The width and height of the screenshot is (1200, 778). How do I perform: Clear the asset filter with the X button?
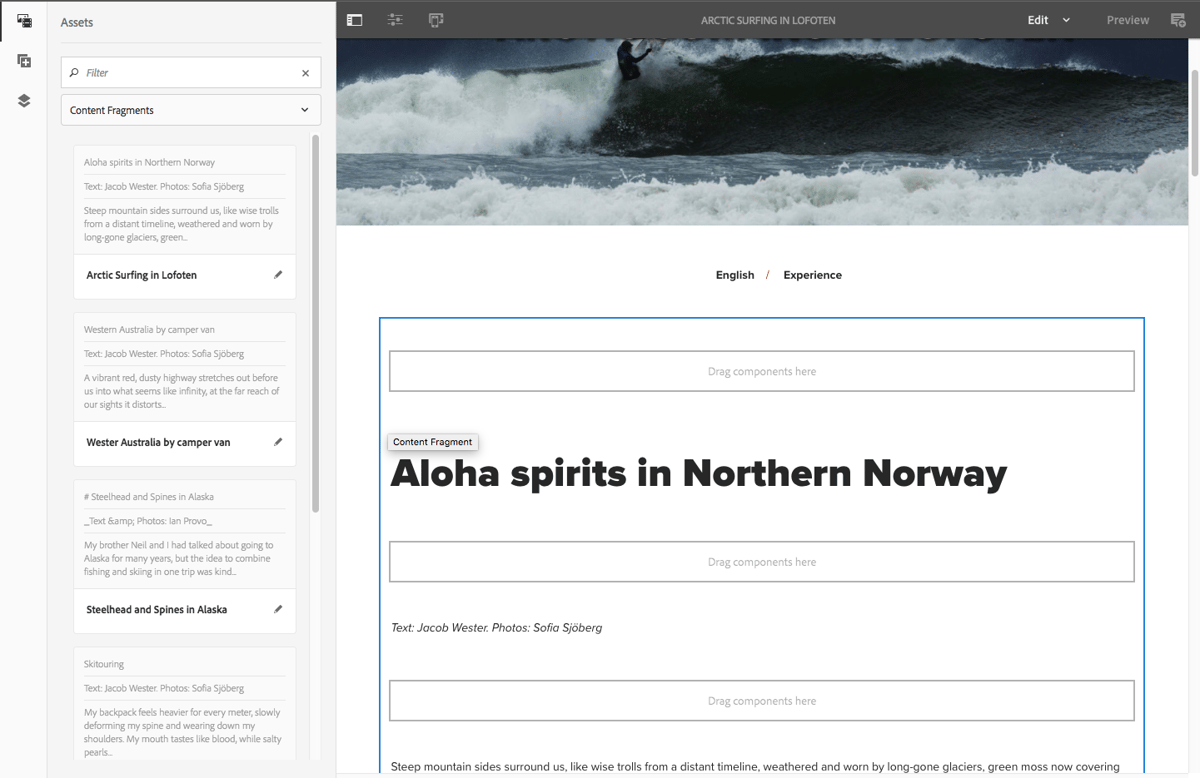pyautogui.click(x=305, y=72)
